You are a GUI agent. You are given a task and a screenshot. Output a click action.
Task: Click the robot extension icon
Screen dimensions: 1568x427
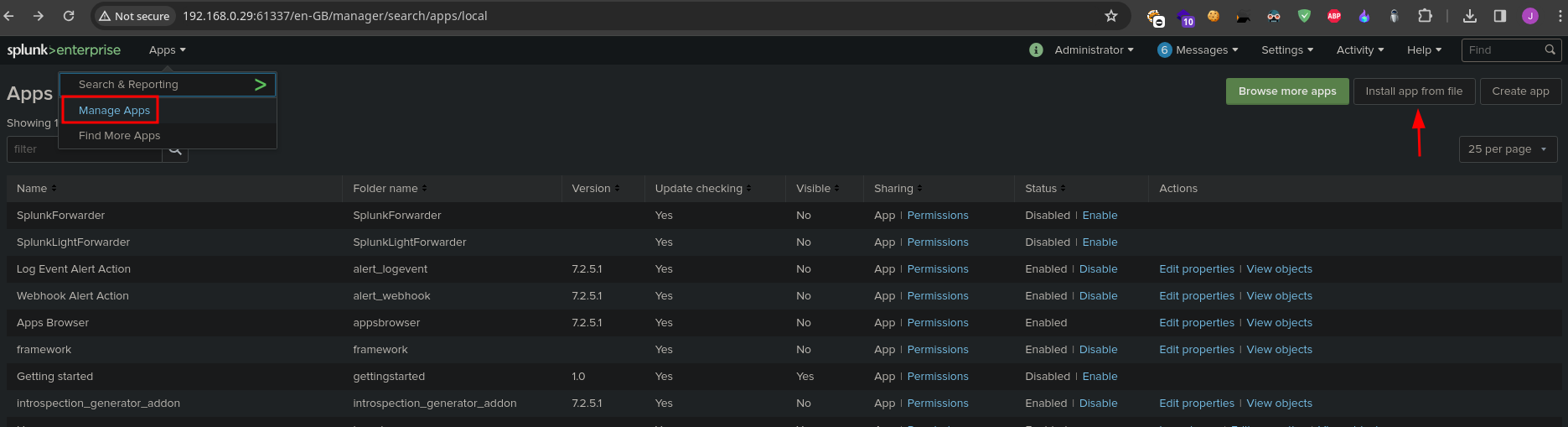coord(1395,16)
